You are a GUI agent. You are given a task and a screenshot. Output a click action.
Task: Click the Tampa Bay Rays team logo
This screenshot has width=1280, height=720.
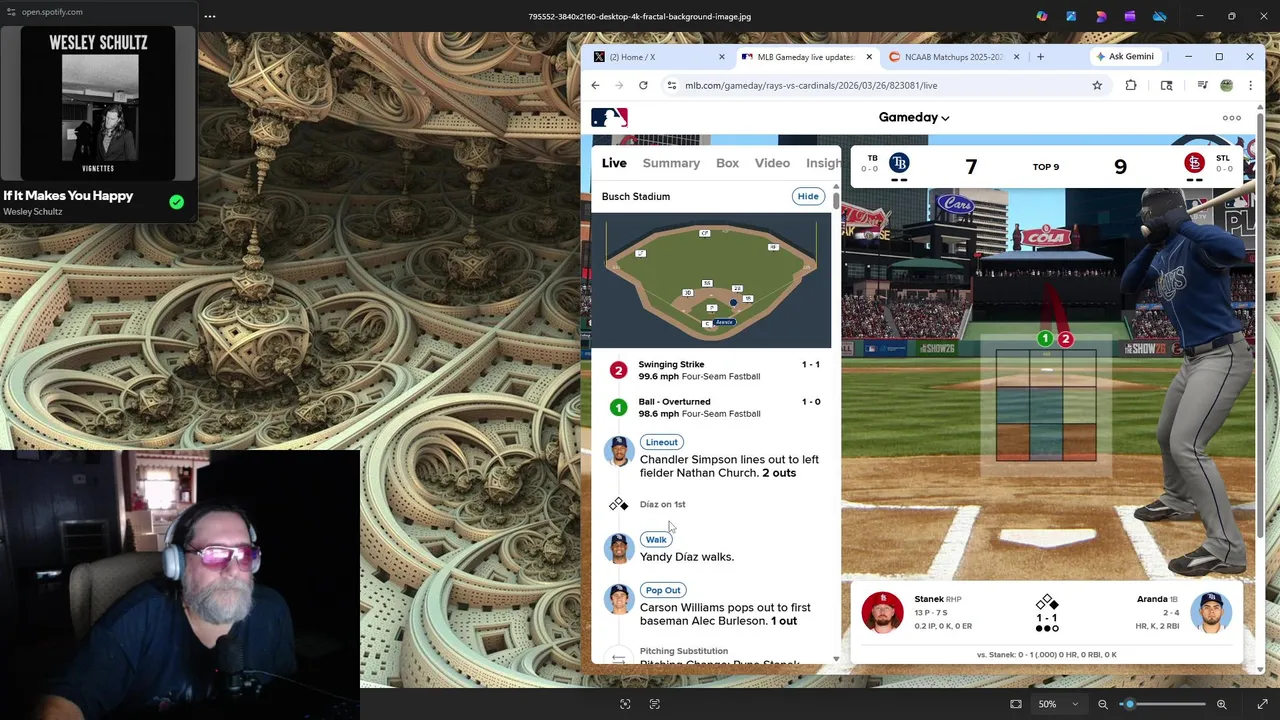click(899, 163)
